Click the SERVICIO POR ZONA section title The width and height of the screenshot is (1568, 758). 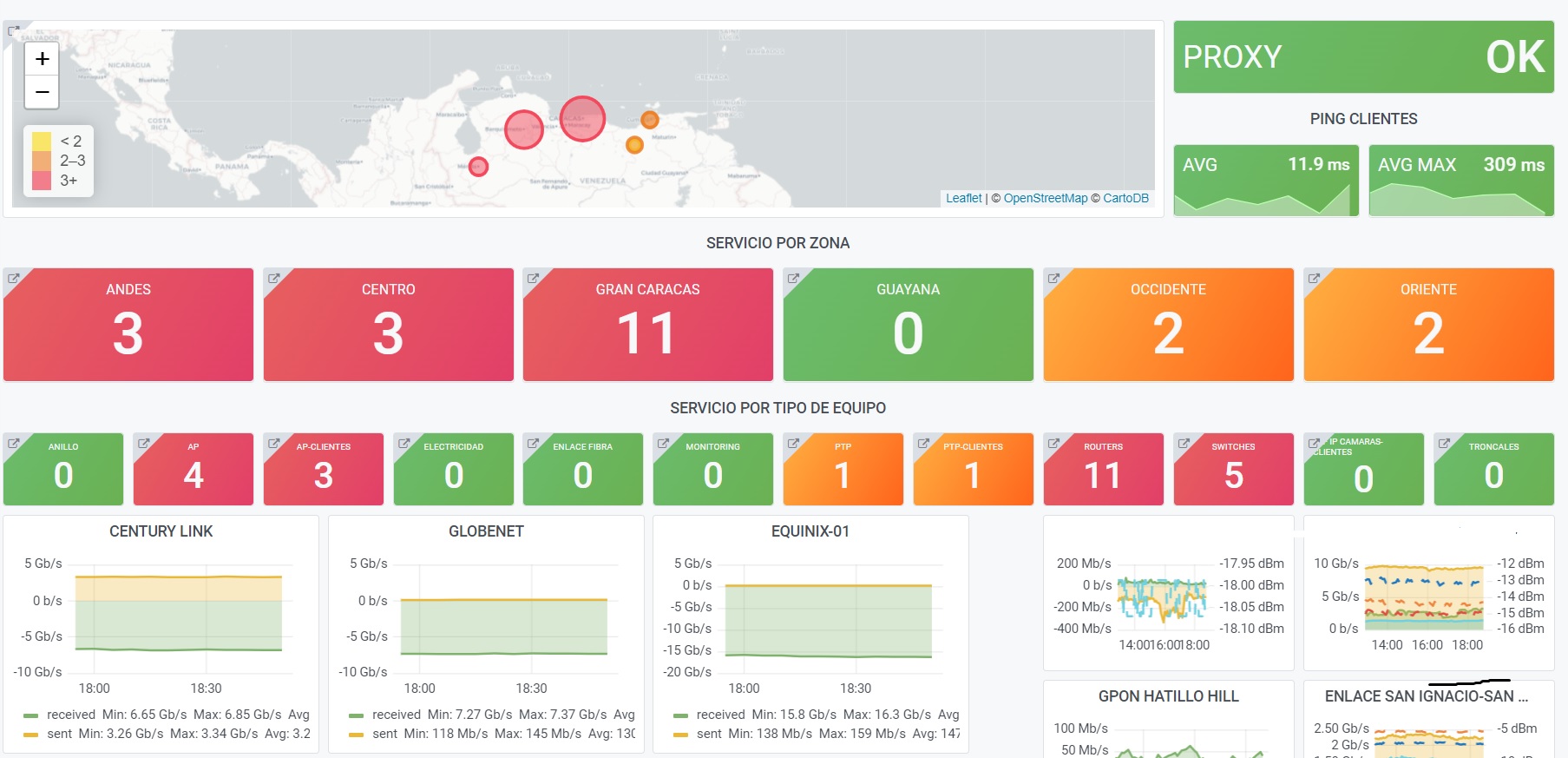pyautogui.click(x=777, y=243)
